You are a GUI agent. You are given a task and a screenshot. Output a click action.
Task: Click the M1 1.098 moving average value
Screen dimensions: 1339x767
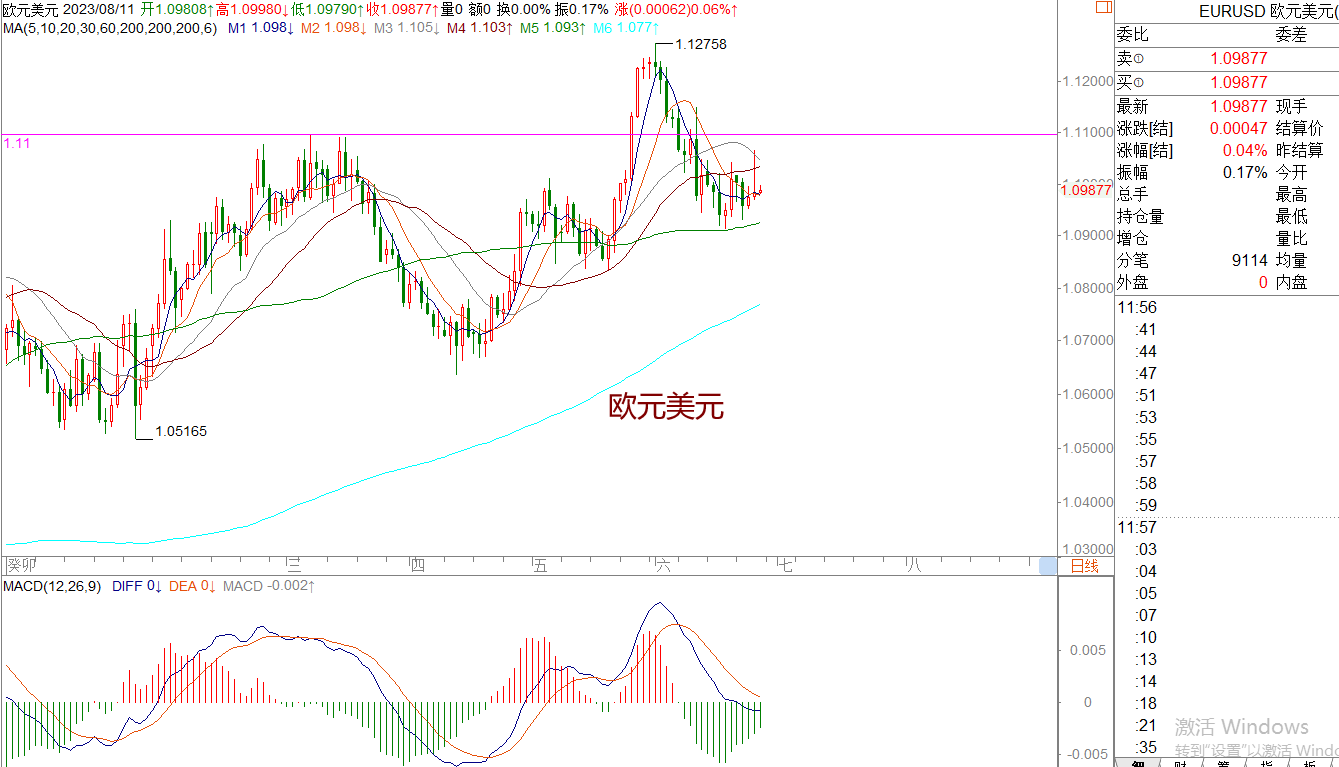coord(261,28)
